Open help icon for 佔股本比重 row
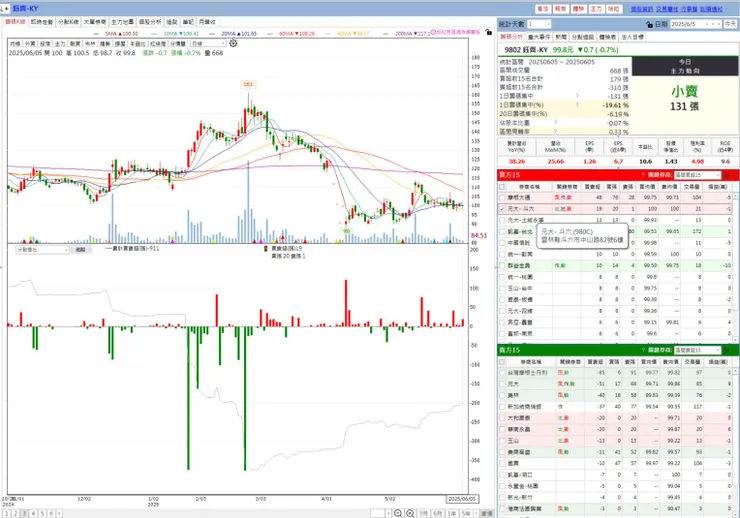 (555, 123)
